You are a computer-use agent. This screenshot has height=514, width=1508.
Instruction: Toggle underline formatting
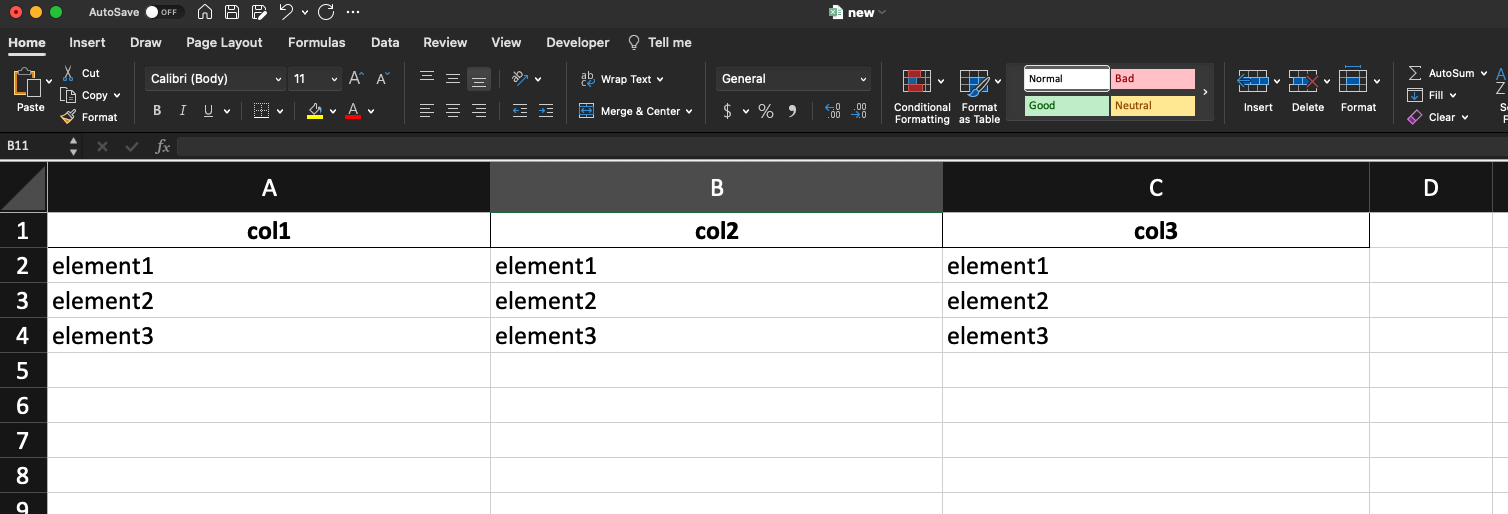(209, 111)
